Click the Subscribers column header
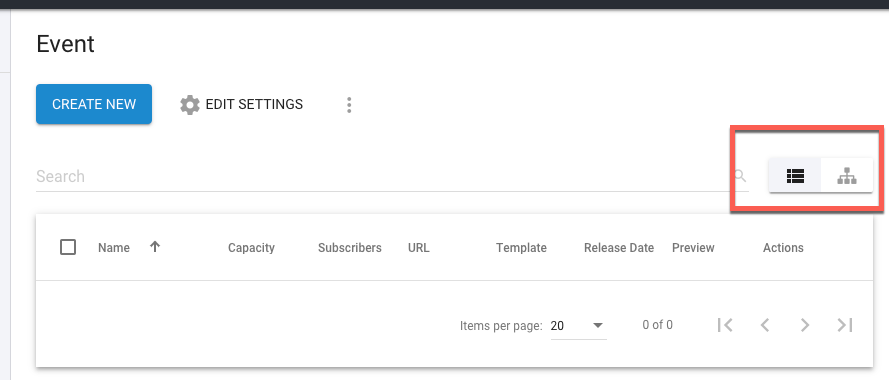Screen dimensions: 889x380 [x=350, y=248]
